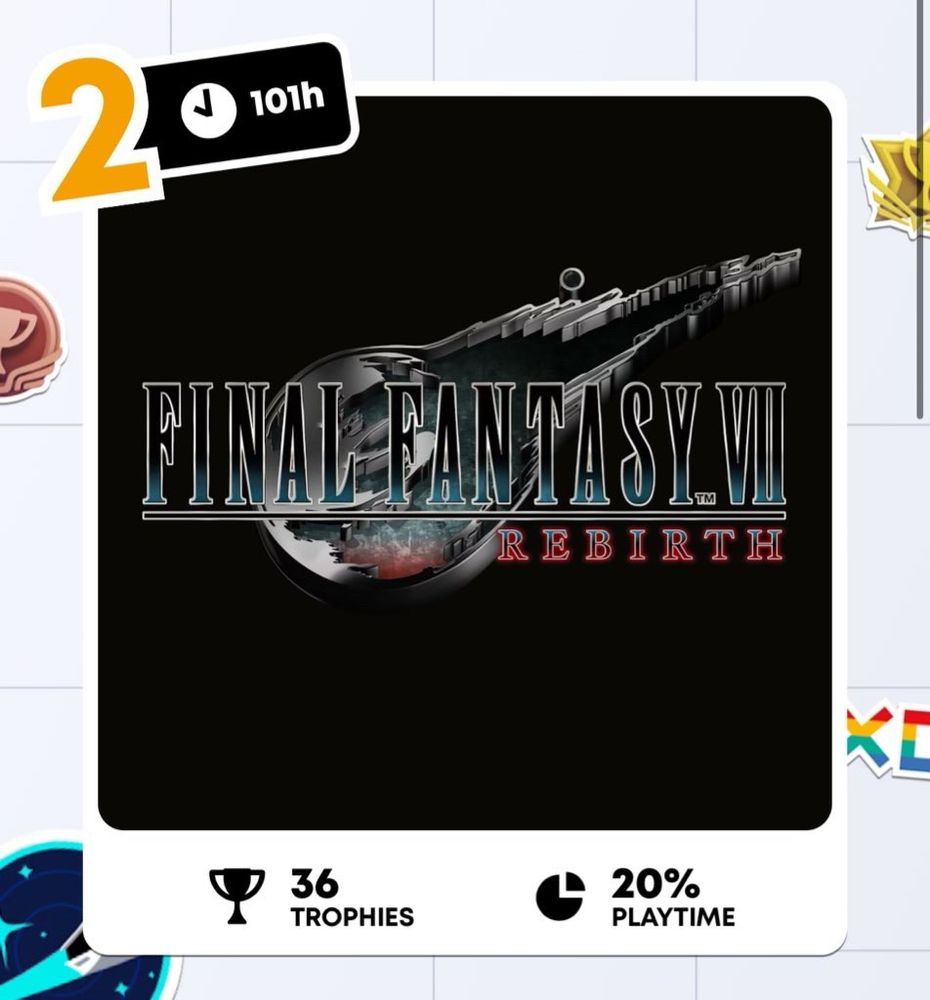Screen dimensions: 930x1000
Task: Click the 36 trophy count number
Action: [314, 883]
